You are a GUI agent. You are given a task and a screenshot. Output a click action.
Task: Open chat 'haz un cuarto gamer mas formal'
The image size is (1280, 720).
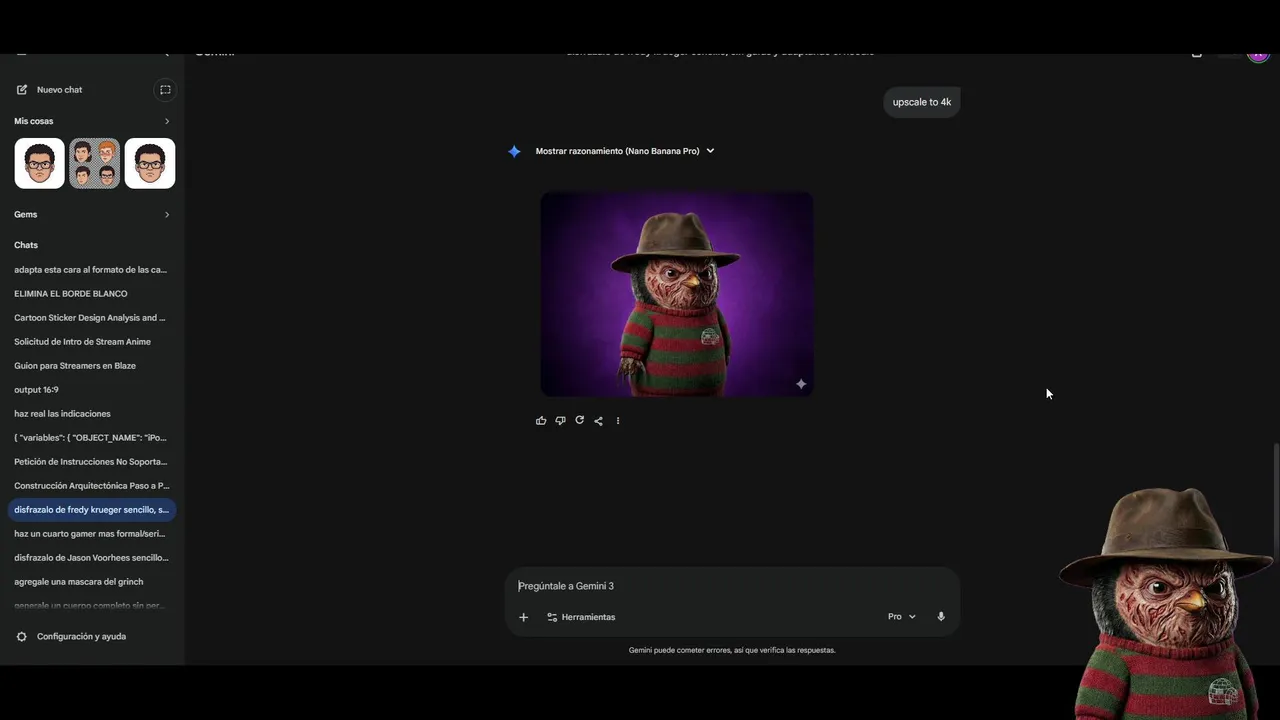click(x=91, y=534)
